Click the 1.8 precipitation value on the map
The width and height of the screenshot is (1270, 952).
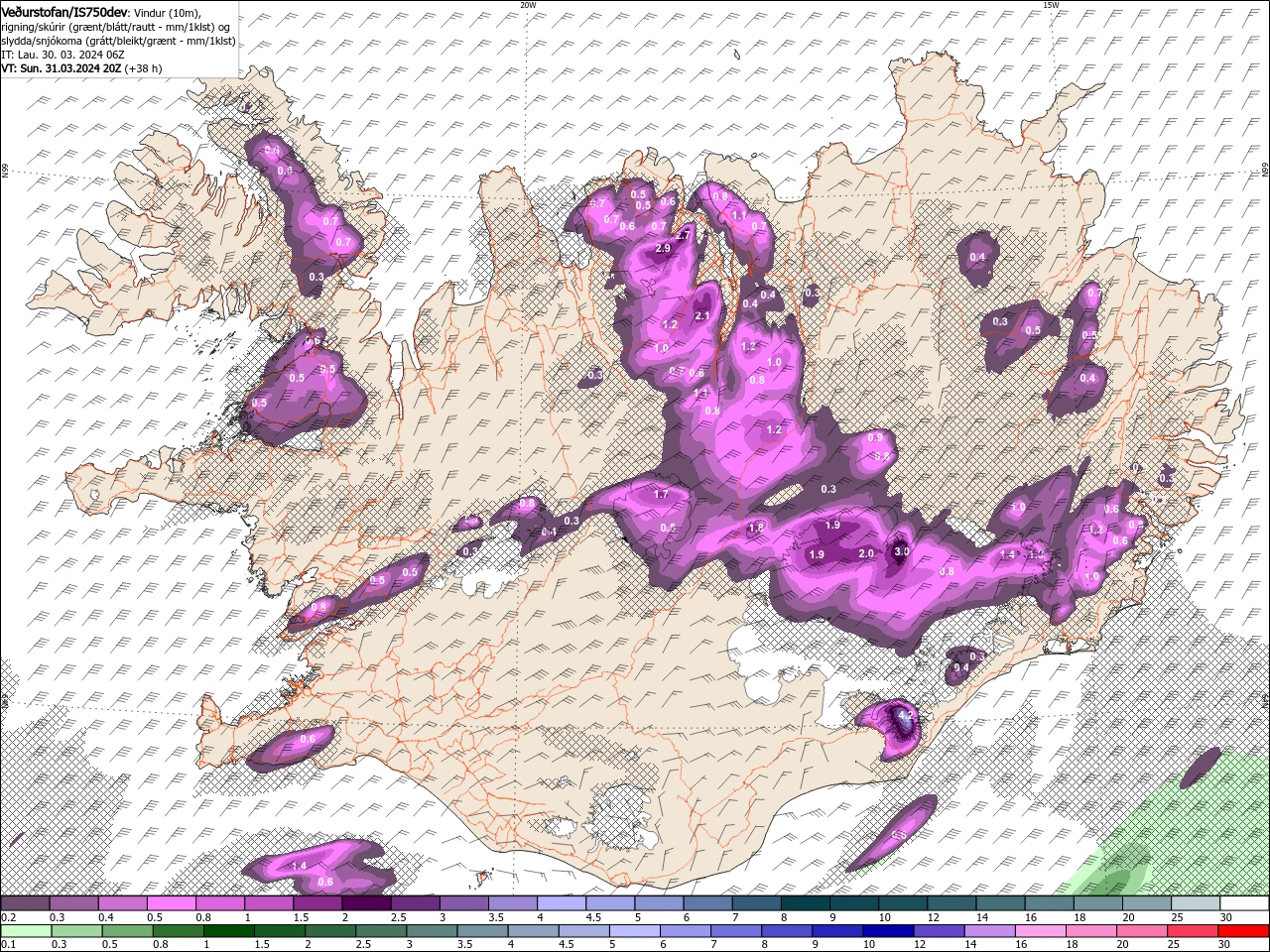tap(755, 528)
